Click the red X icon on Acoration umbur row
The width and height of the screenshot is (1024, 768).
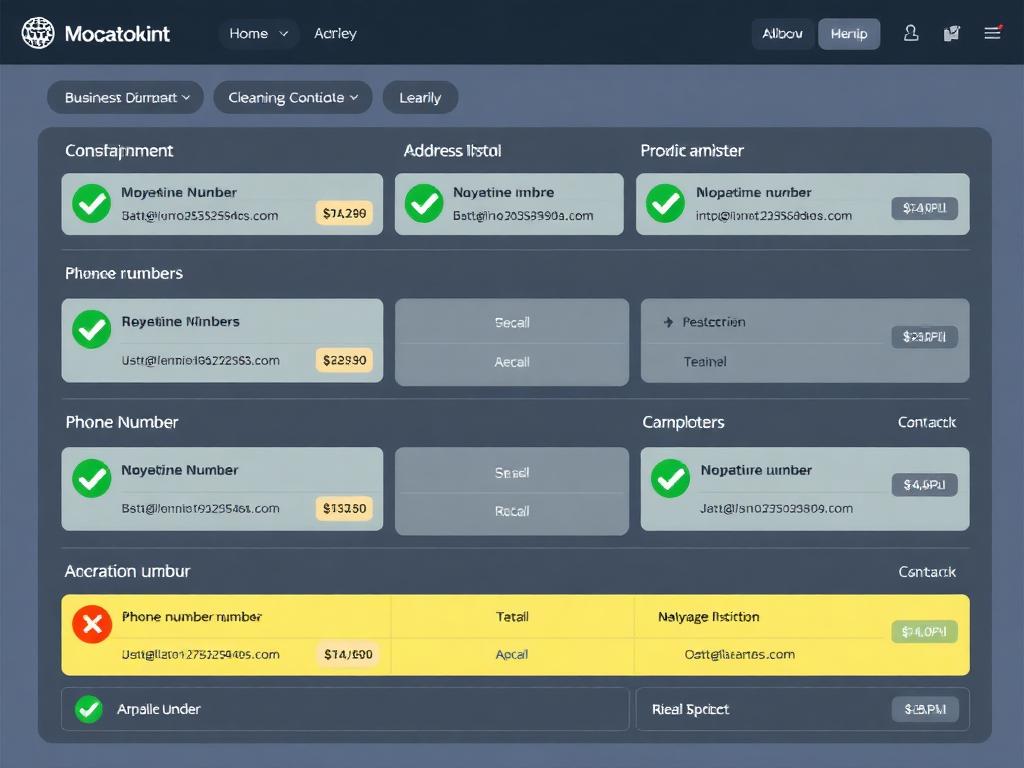coord(92,624)
